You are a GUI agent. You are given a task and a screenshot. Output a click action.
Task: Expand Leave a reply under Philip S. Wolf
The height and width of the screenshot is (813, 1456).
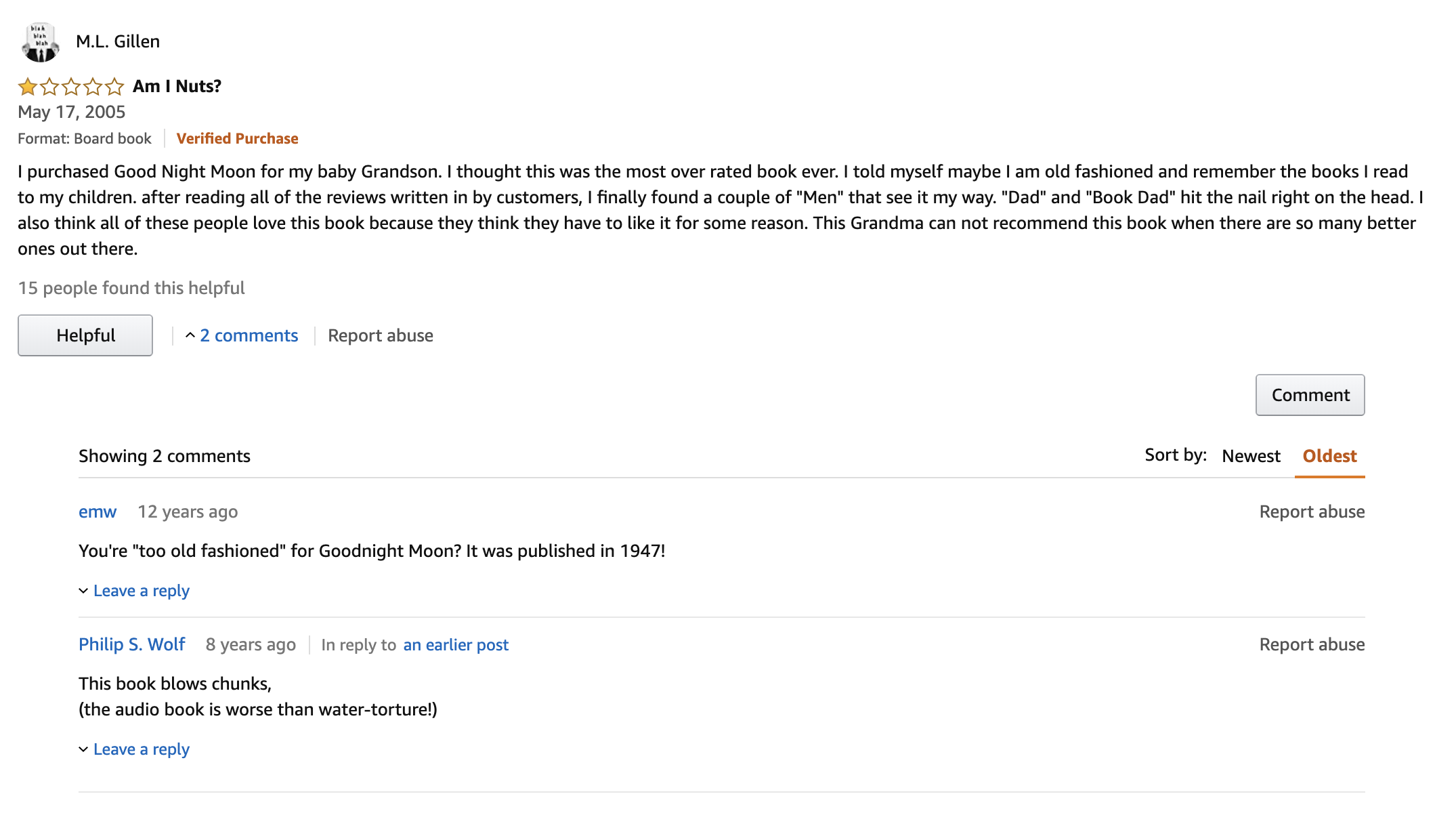[x=134, y=749]
